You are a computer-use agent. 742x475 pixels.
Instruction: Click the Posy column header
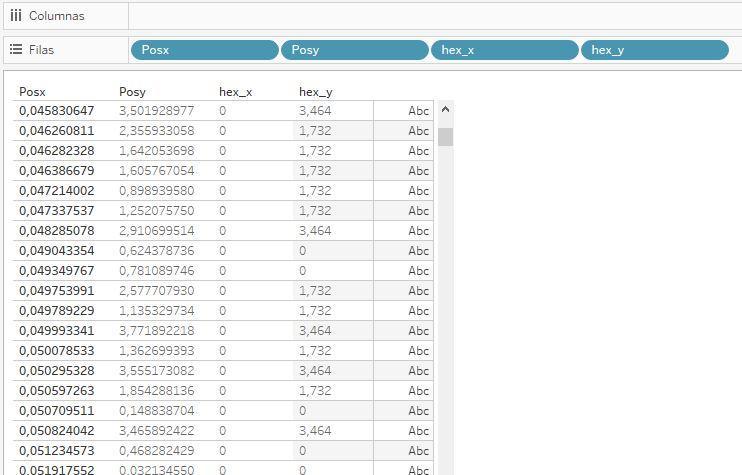tap(132, 92)
